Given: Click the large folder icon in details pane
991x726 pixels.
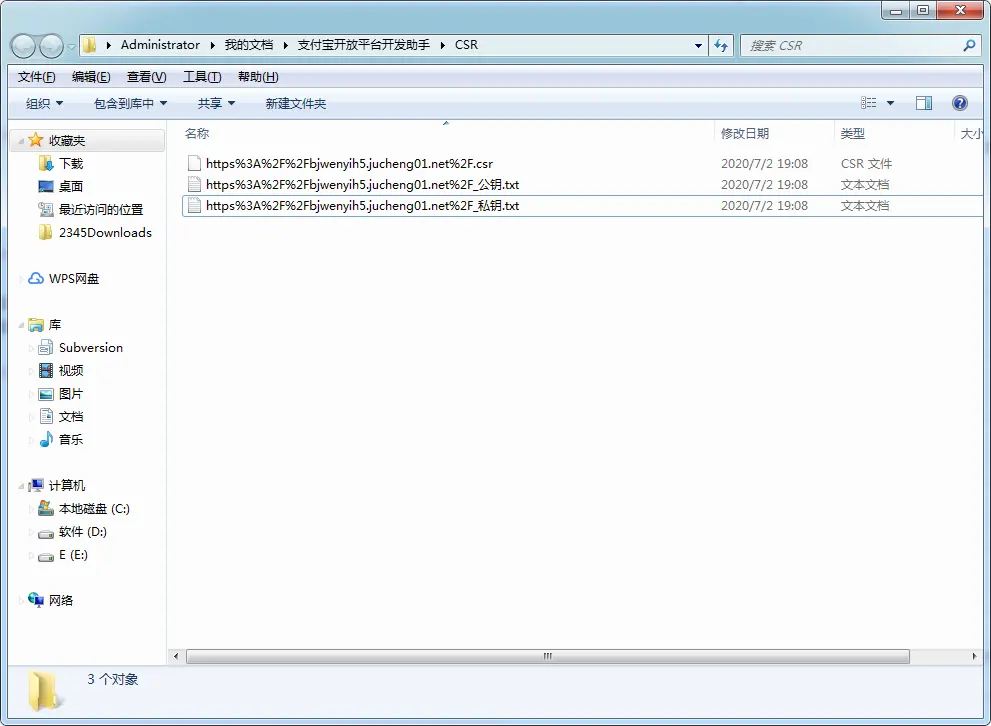Looking at the screenshot, I should pos(44,691).
